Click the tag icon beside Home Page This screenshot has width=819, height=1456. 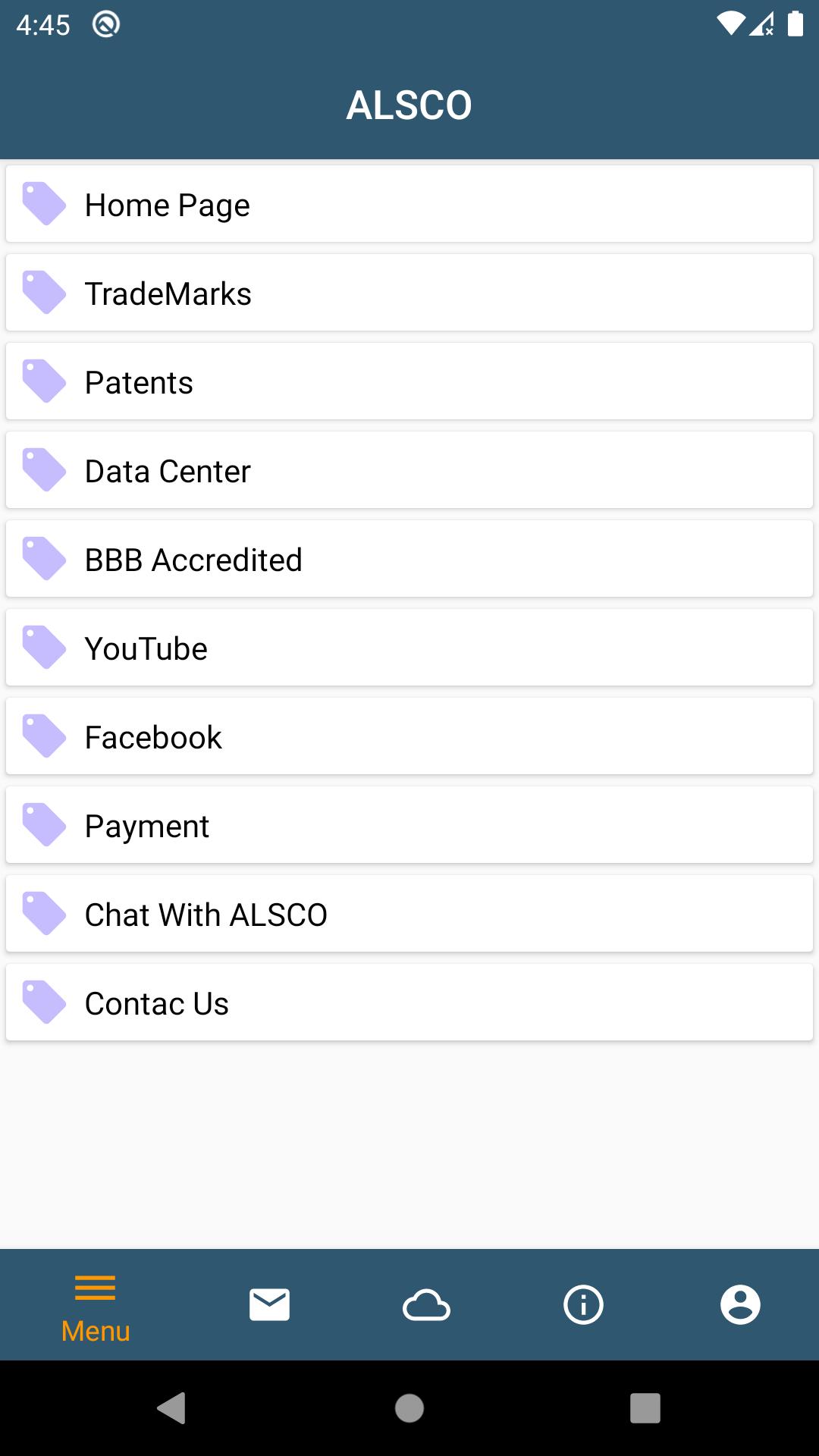[44, 203]
